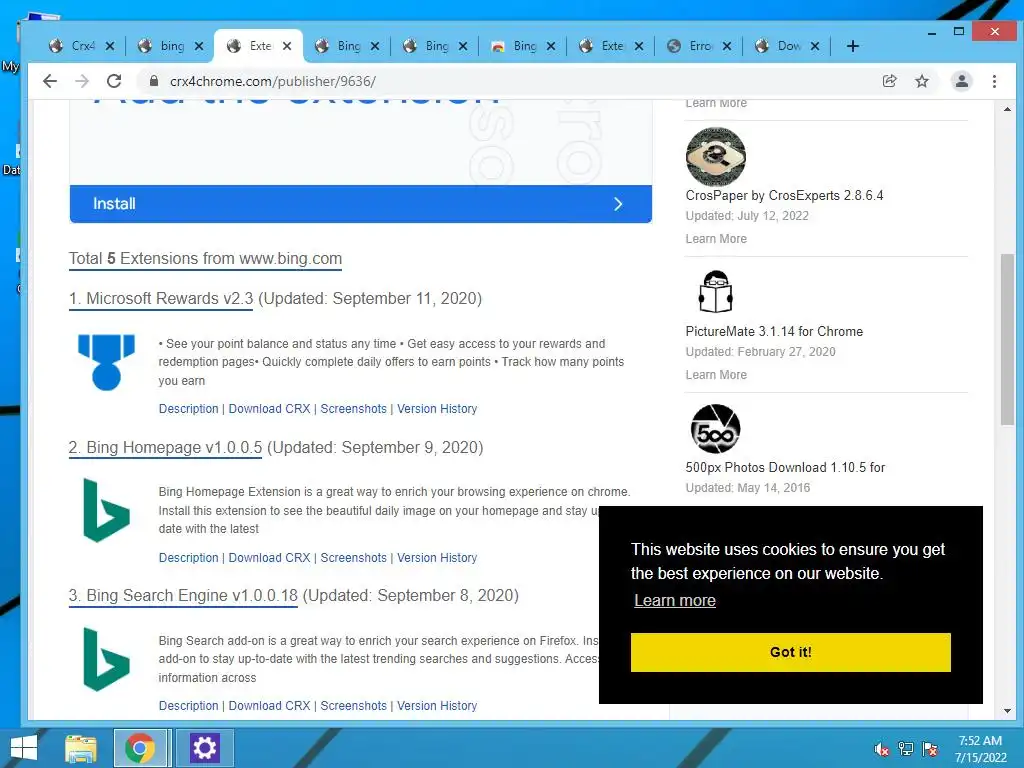
Task: Download CRX for Bing Homepage
Action: (x=269, y=558)
